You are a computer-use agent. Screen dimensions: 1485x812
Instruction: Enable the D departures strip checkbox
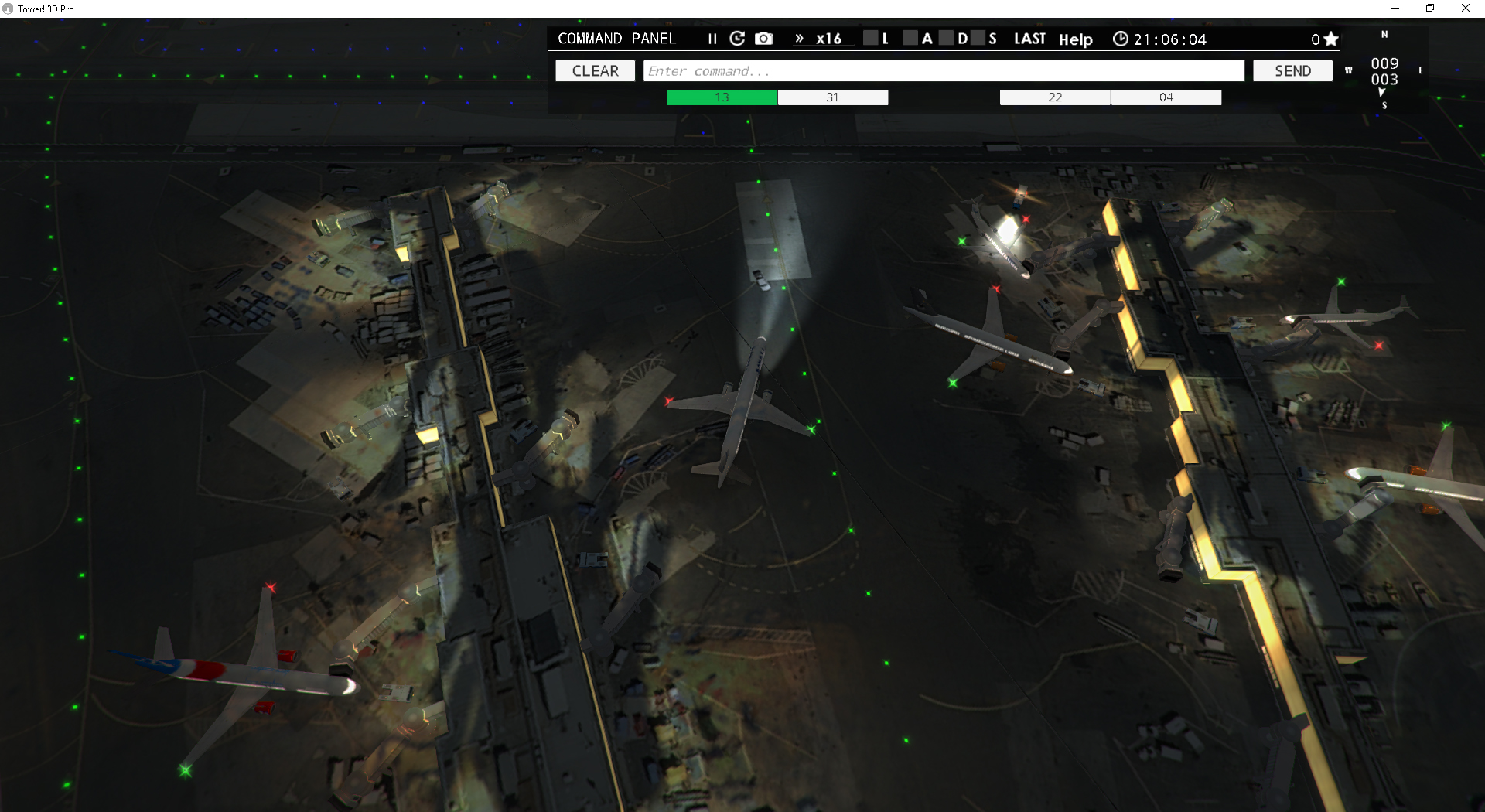[x=947, y=37]
